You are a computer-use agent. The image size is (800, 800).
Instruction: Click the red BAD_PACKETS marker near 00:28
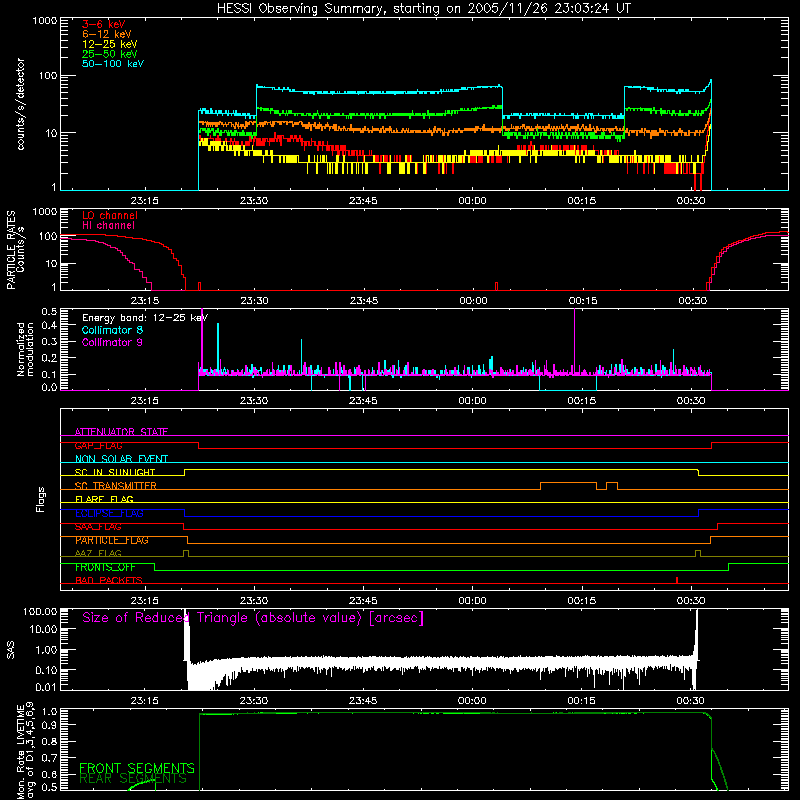tap(677, 580)
